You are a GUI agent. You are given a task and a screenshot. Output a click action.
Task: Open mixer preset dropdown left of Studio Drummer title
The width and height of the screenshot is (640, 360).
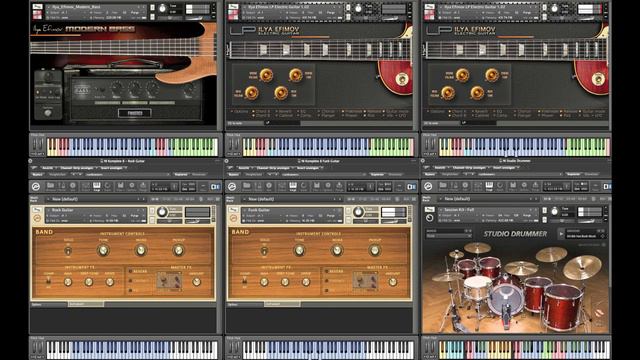point(449,236)
